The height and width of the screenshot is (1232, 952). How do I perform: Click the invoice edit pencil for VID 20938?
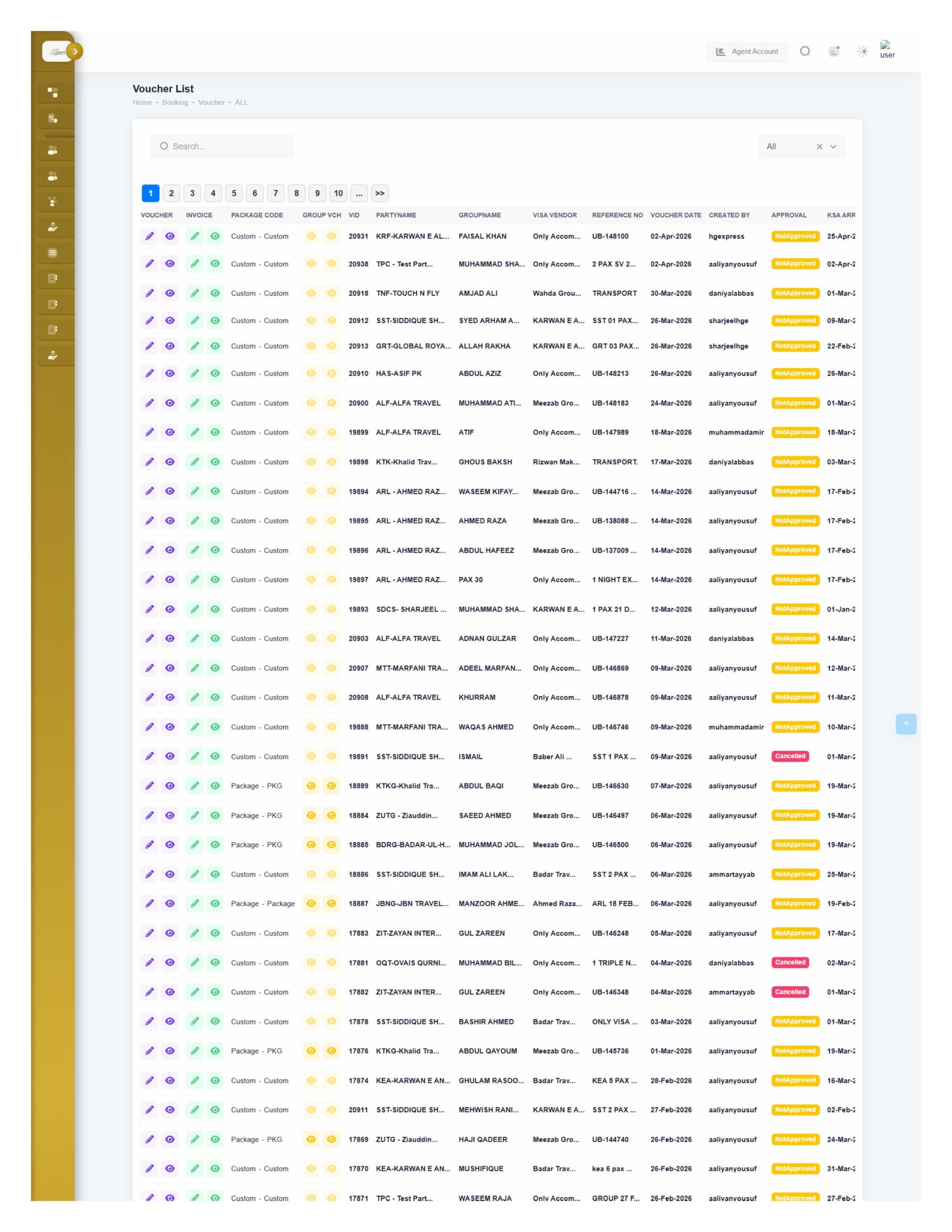195,263
